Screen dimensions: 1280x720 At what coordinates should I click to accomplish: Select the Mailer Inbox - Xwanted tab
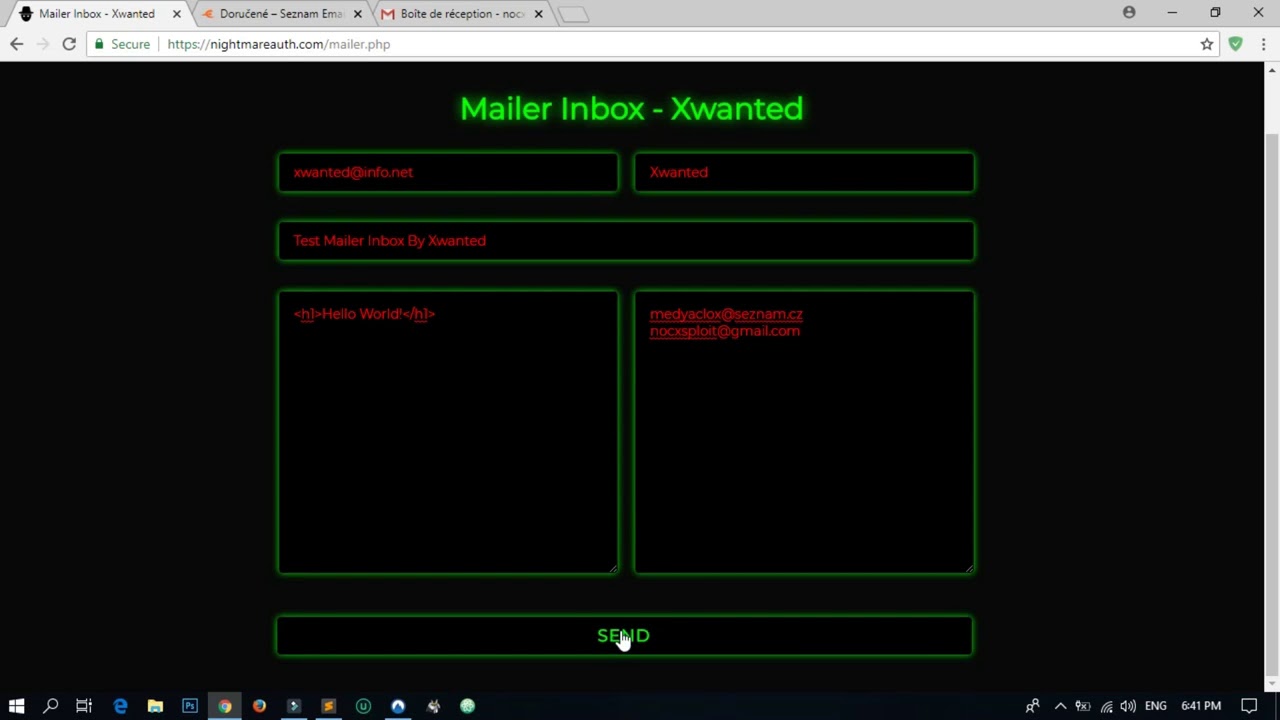[97, 14]
